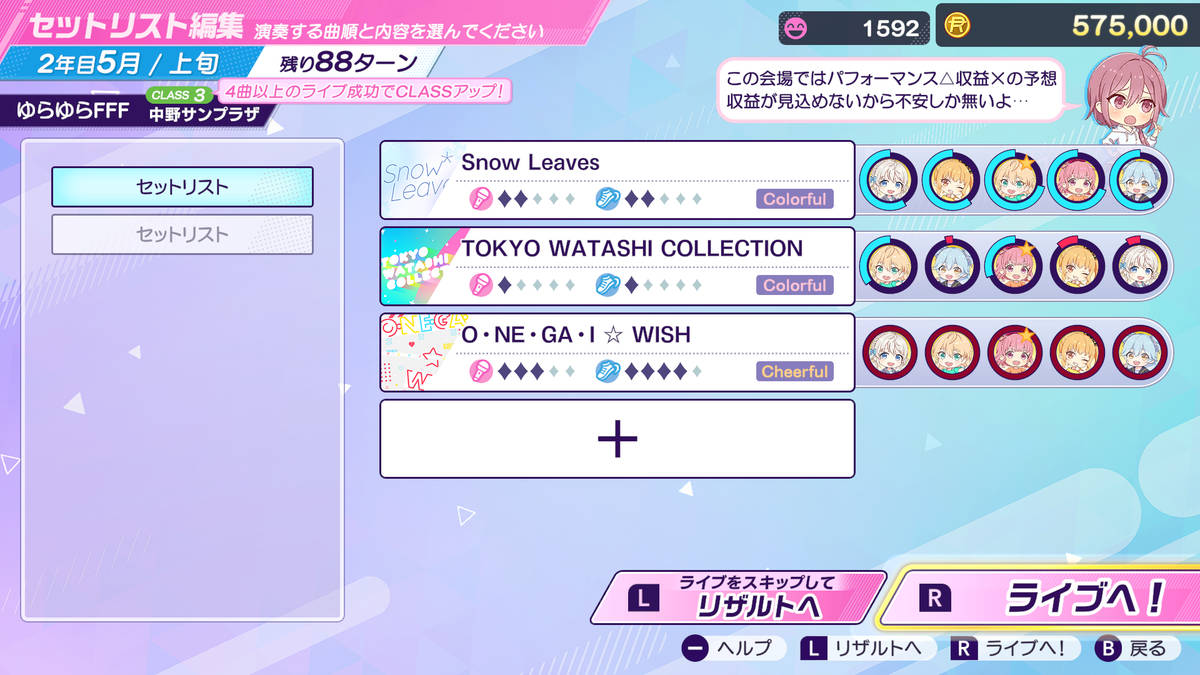
Task: Select star-marked center idol in Snow Leaves row
Action: tap(1013, 180)
